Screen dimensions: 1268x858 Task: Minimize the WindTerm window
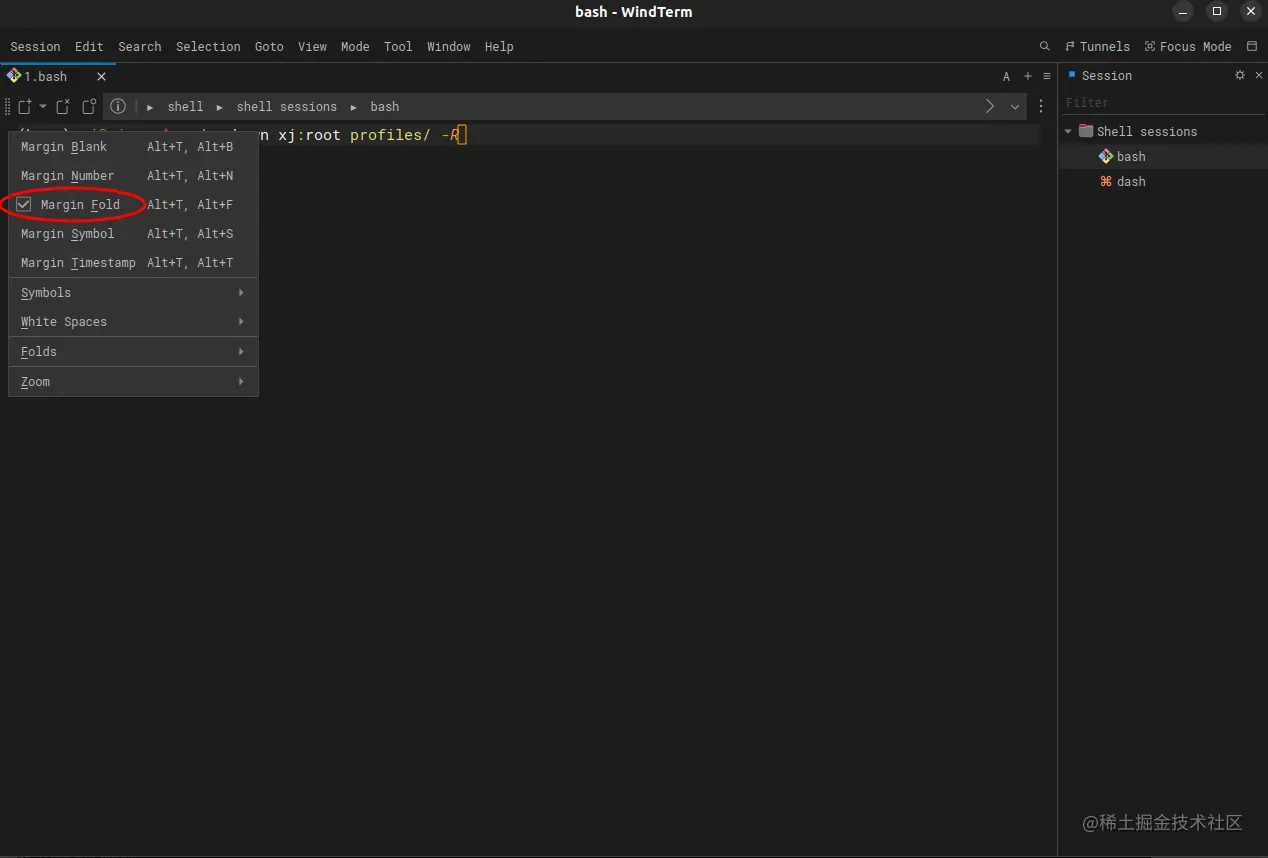point(1184,12)
